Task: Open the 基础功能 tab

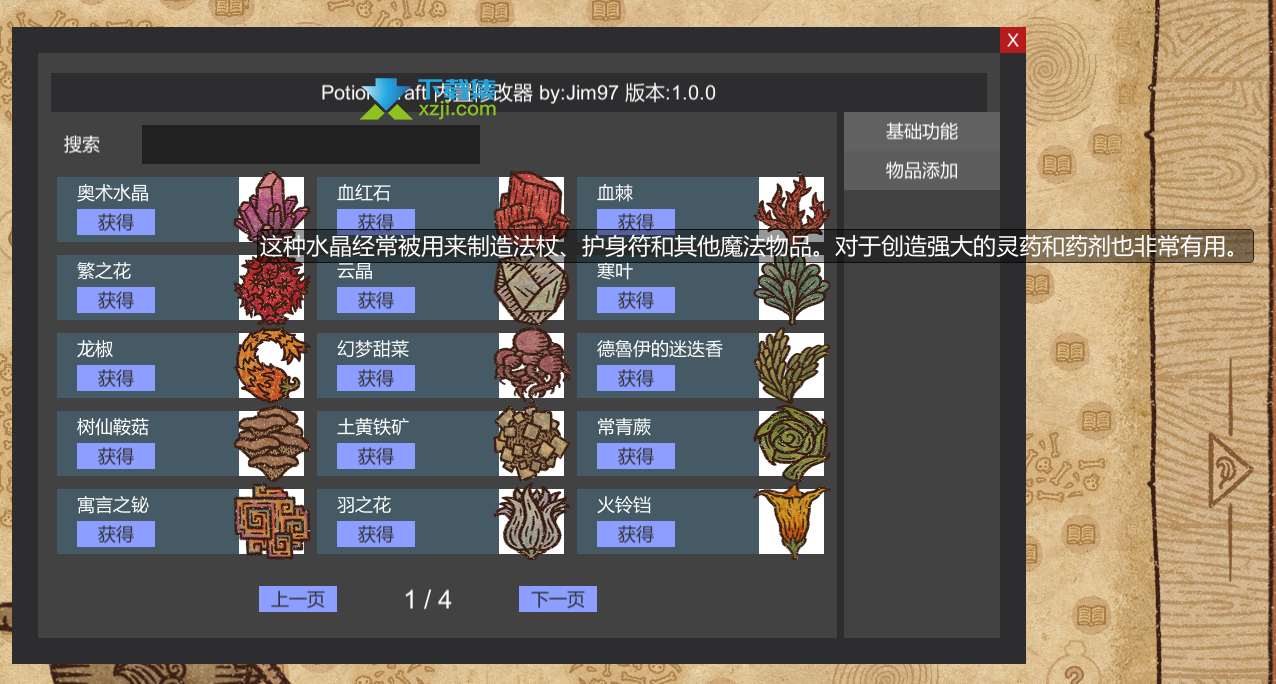Action: [x=922, y=131]
